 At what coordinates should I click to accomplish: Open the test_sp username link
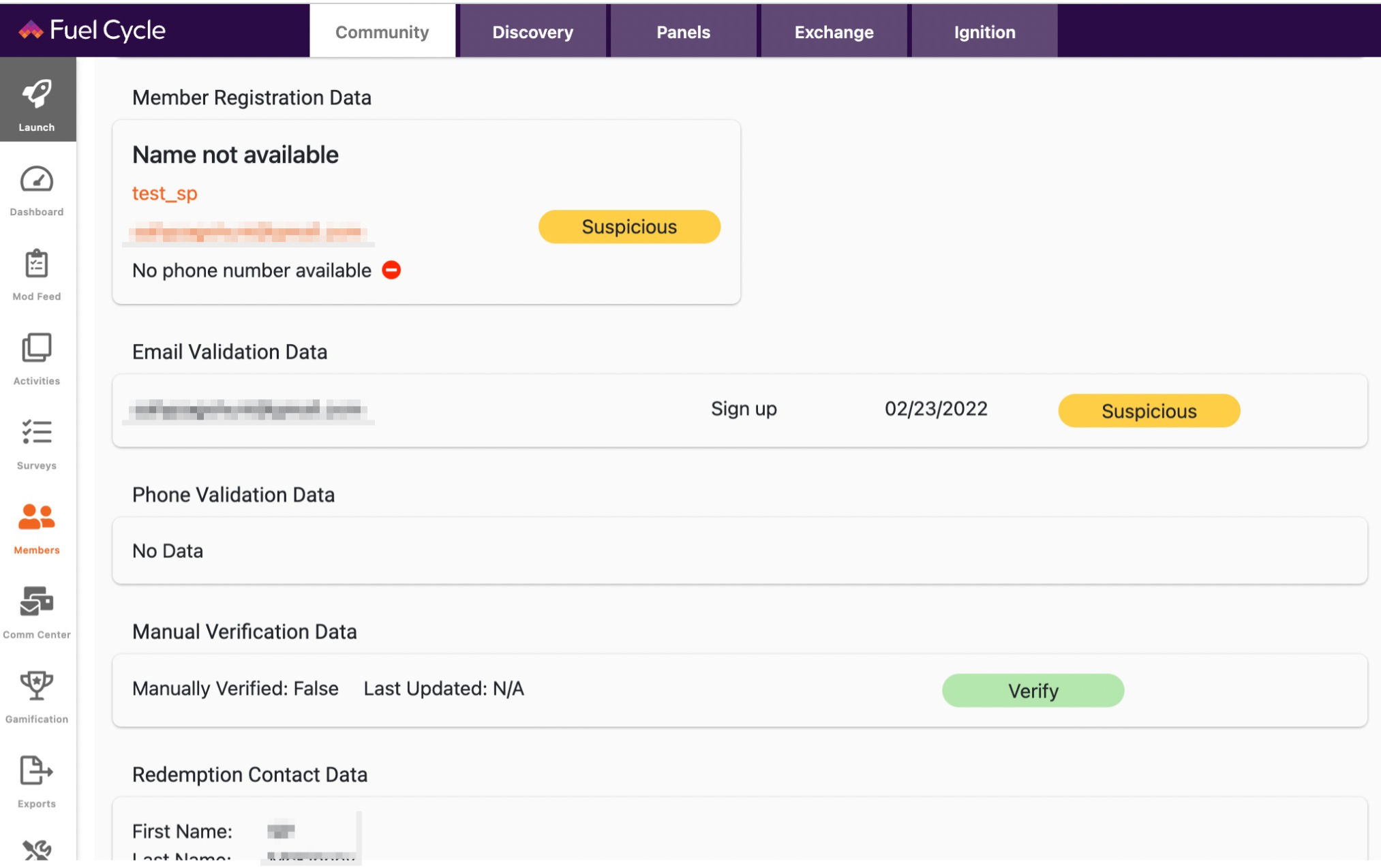click(165, 193)
